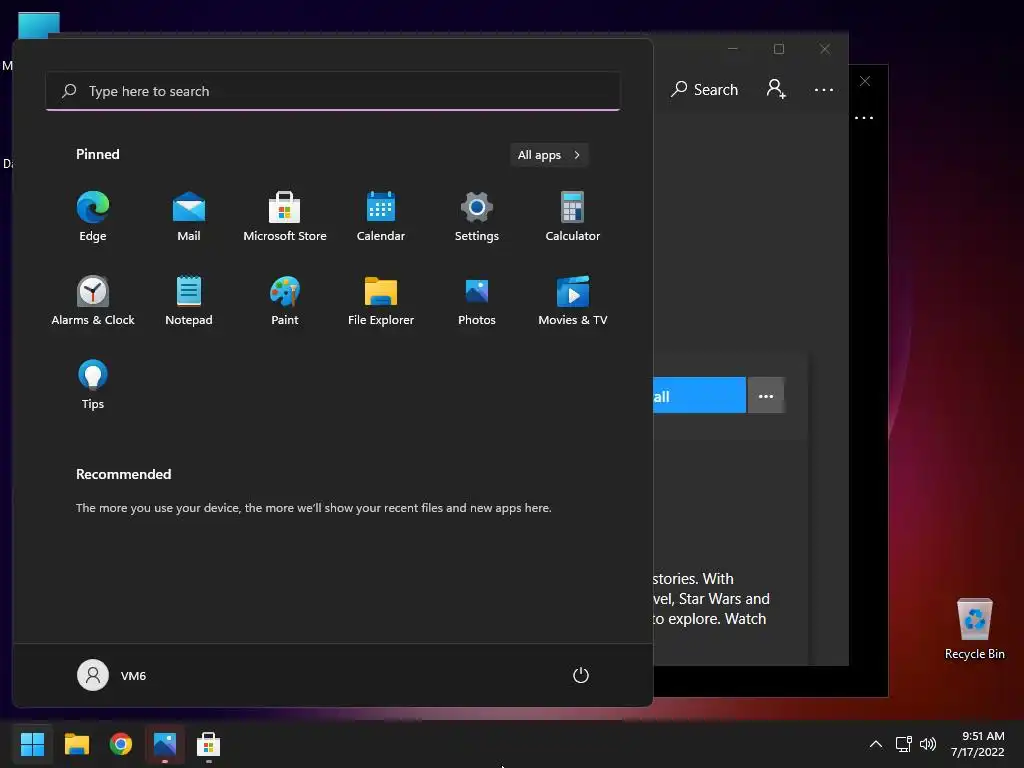The height and width of the screenshot is (768, 1024).
Task: Launch the Mail app
Action: [189, 217]
